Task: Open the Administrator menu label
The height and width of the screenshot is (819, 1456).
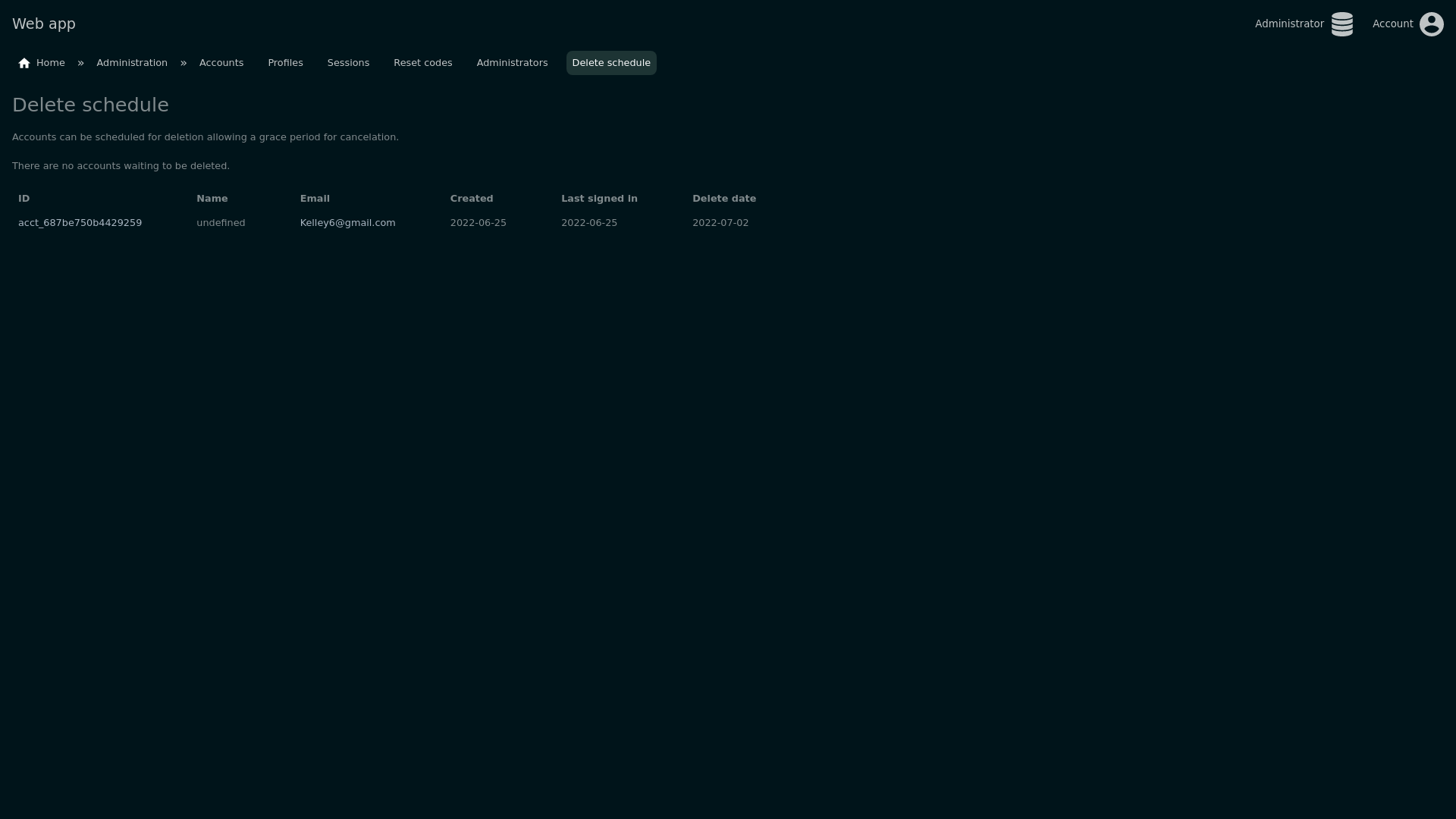Action: pos(1289,24)
